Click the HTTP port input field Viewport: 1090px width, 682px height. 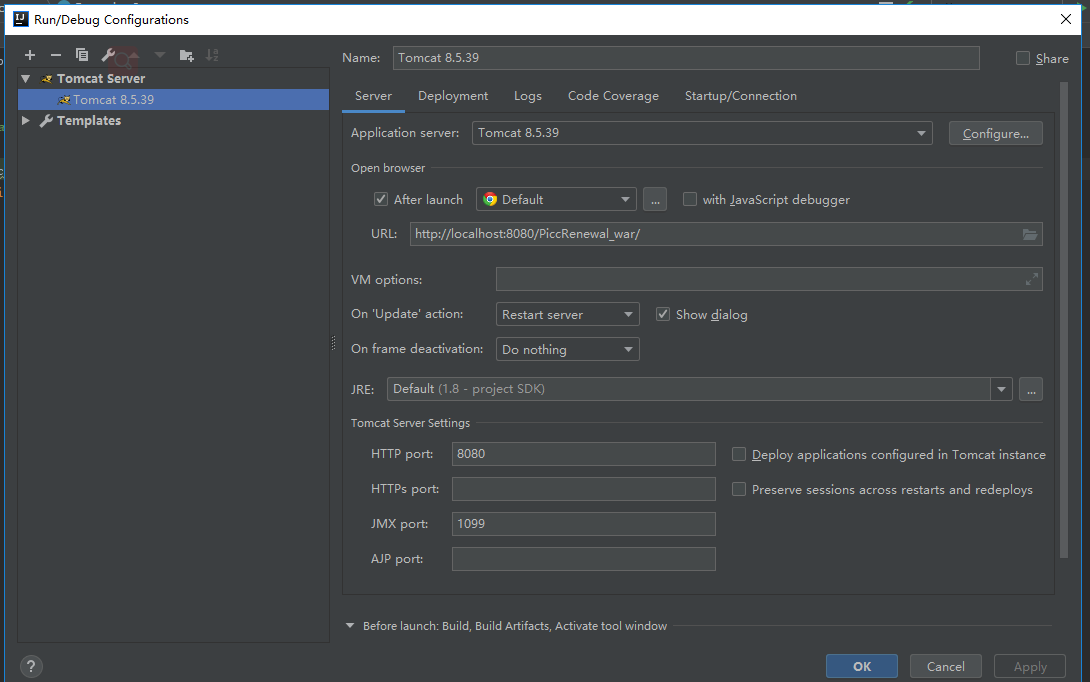tap(583, 454)
